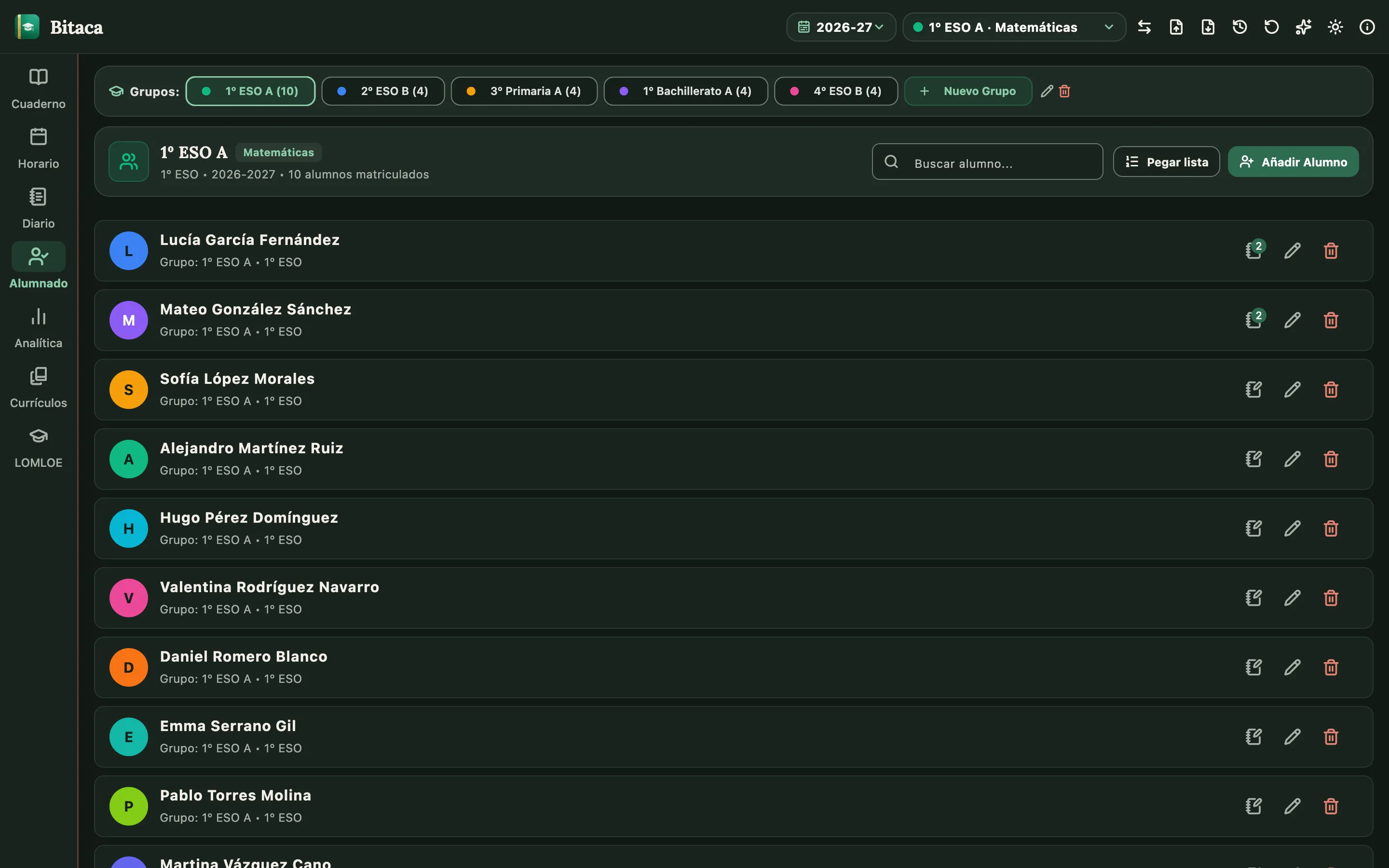Click the undo/reset arrow icon in top bar
The width and height of the screenshot is (1389, 868).
coord(1271,27)
